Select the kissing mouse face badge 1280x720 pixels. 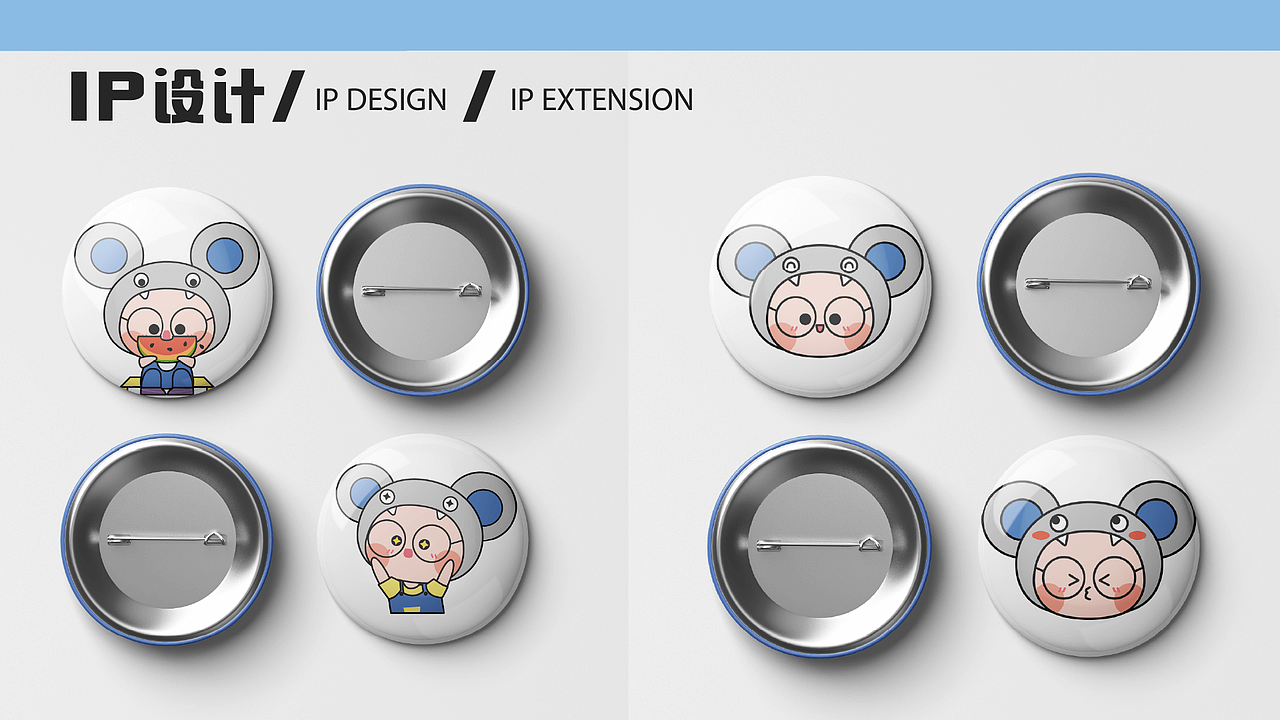click(1088, 545)
